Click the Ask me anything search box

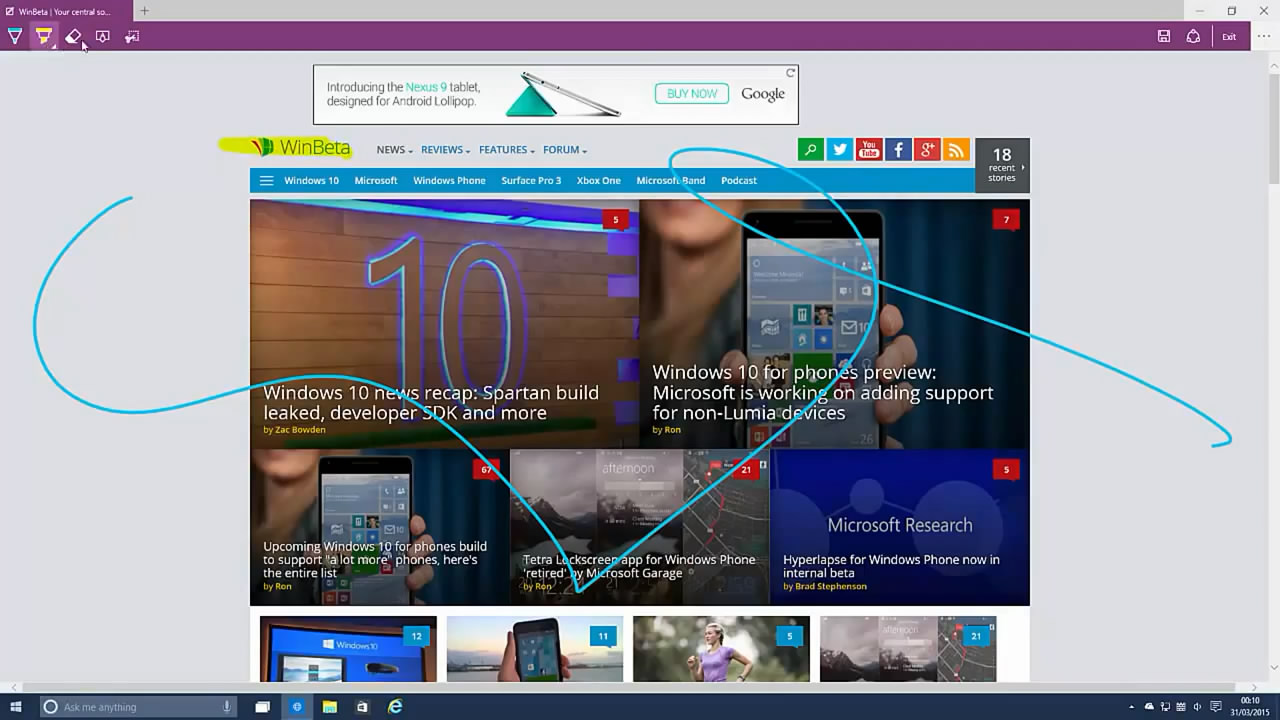(140, 707)
